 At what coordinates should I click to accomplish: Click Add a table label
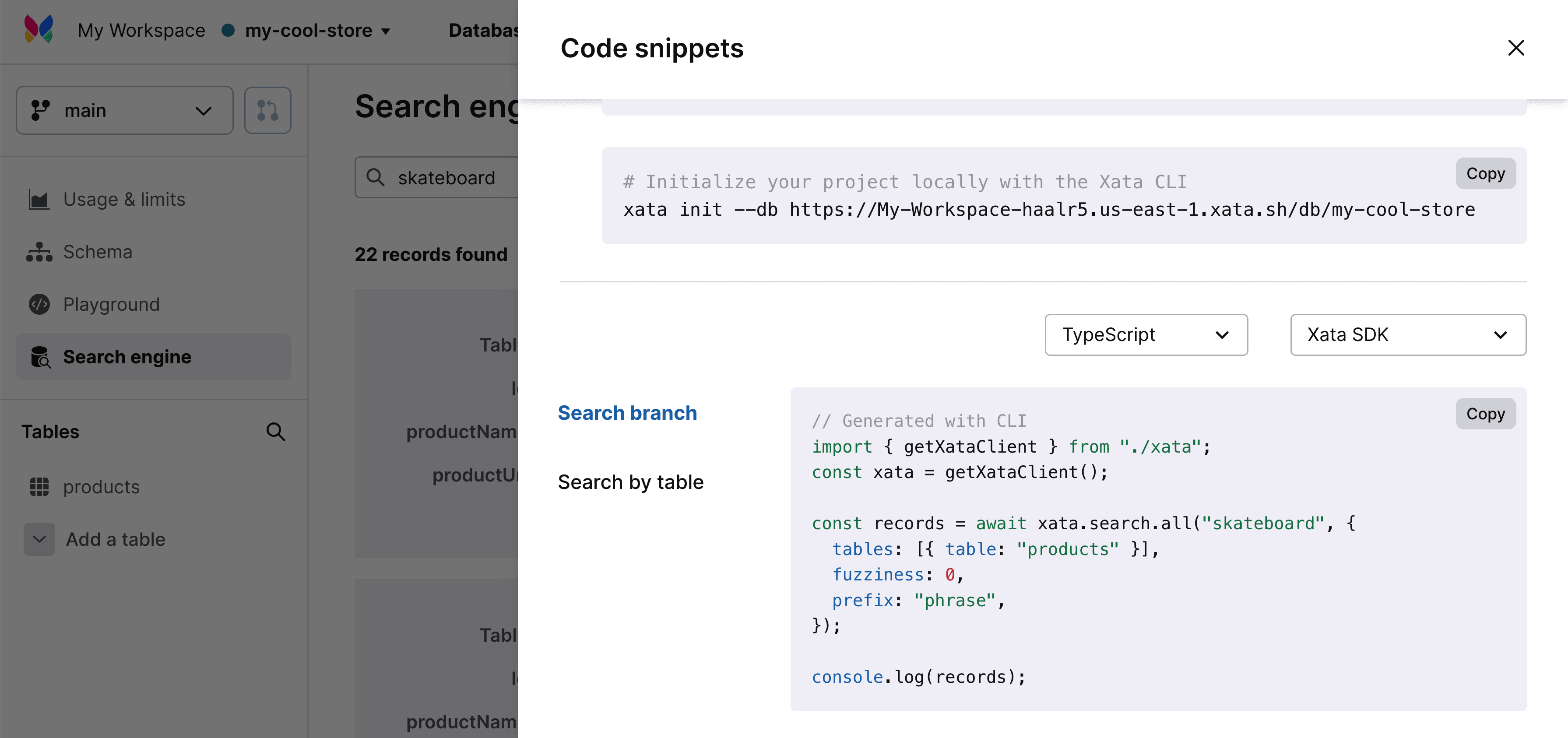point(116,540)
